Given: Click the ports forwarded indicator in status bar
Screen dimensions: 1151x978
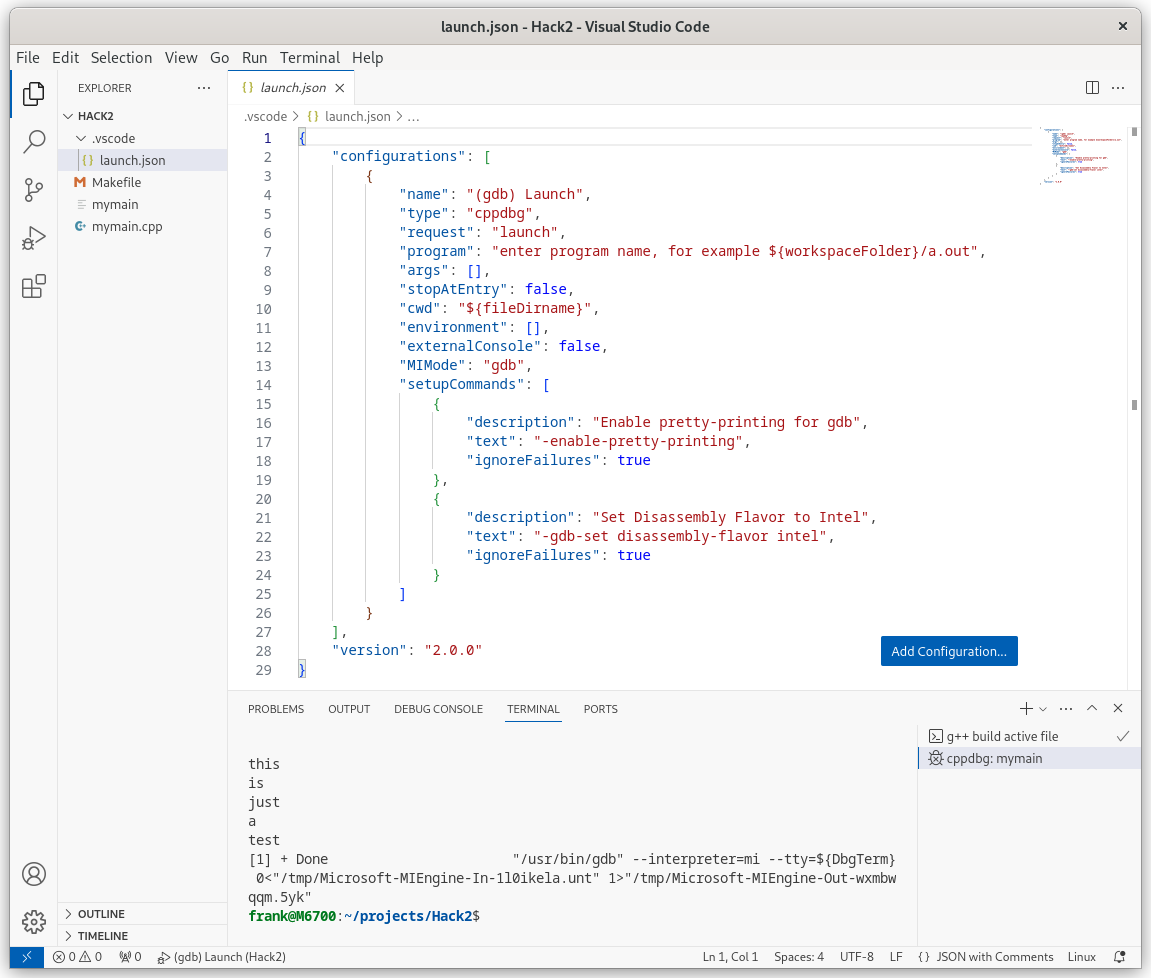Looking at the screenshot, I should (x=130, y=957).
